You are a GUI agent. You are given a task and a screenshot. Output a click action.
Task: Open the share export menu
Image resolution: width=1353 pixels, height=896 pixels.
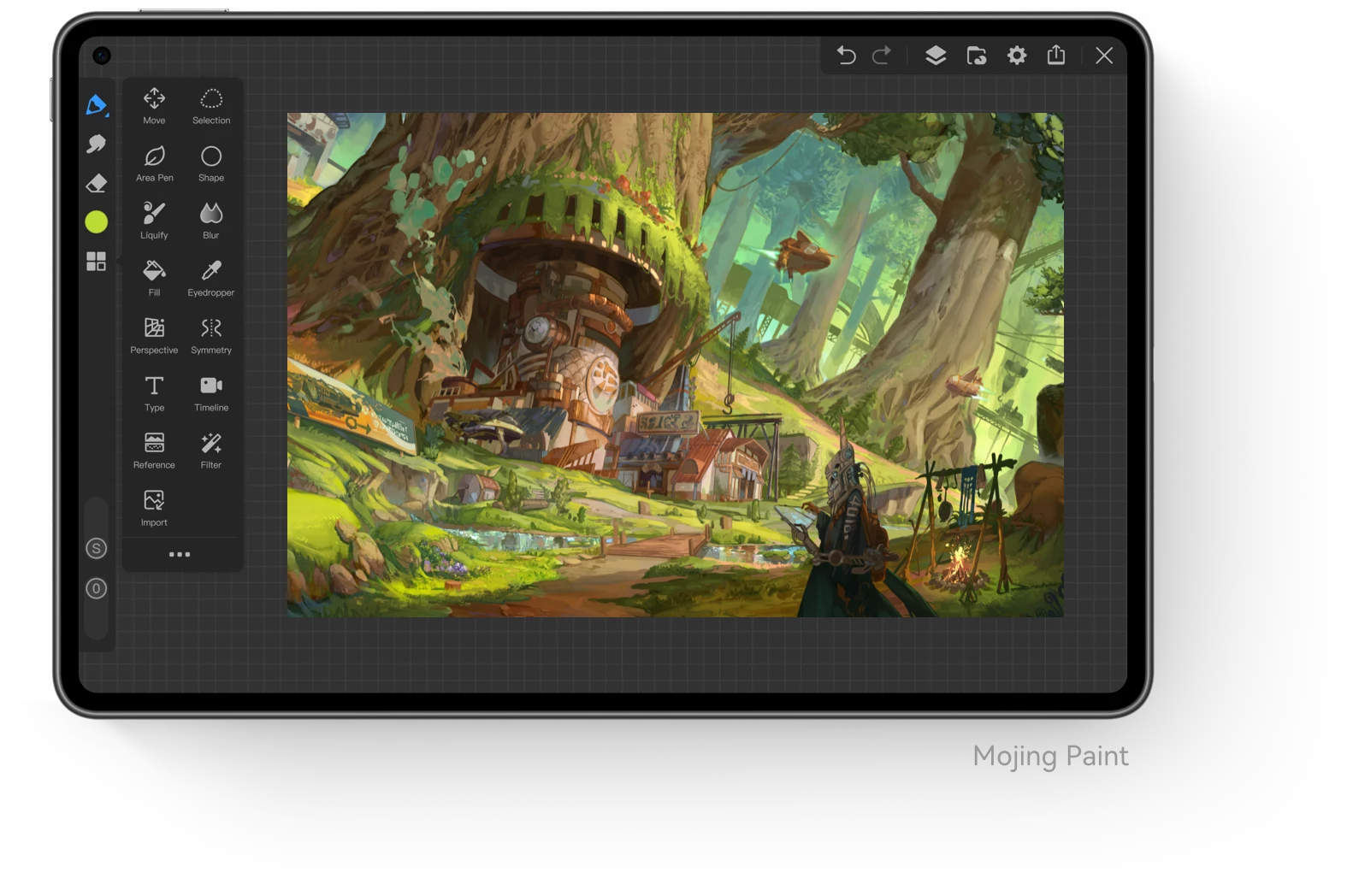[x=1056, y=55]
